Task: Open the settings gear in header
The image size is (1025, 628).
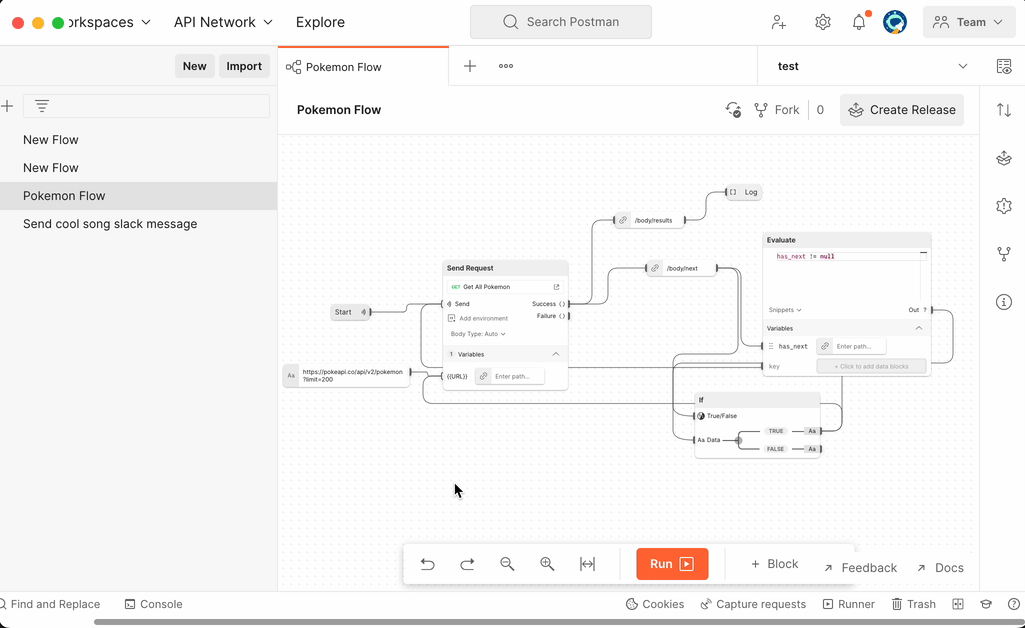Action: 822,22
